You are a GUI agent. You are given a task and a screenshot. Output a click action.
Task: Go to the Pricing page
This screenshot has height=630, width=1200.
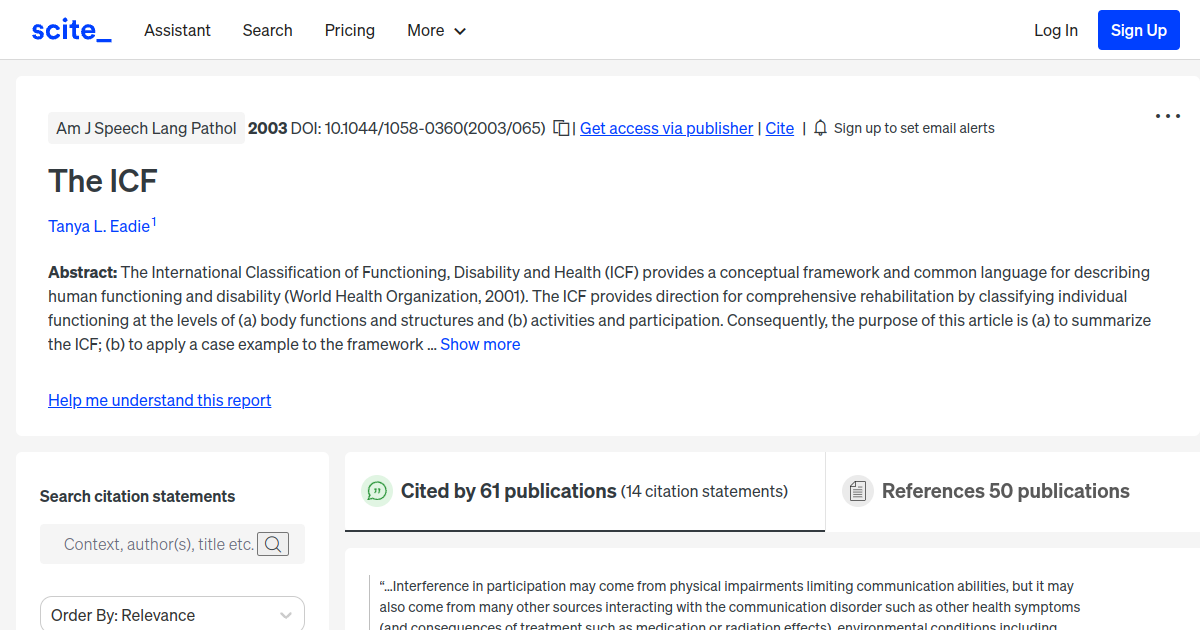click(349, 30)
